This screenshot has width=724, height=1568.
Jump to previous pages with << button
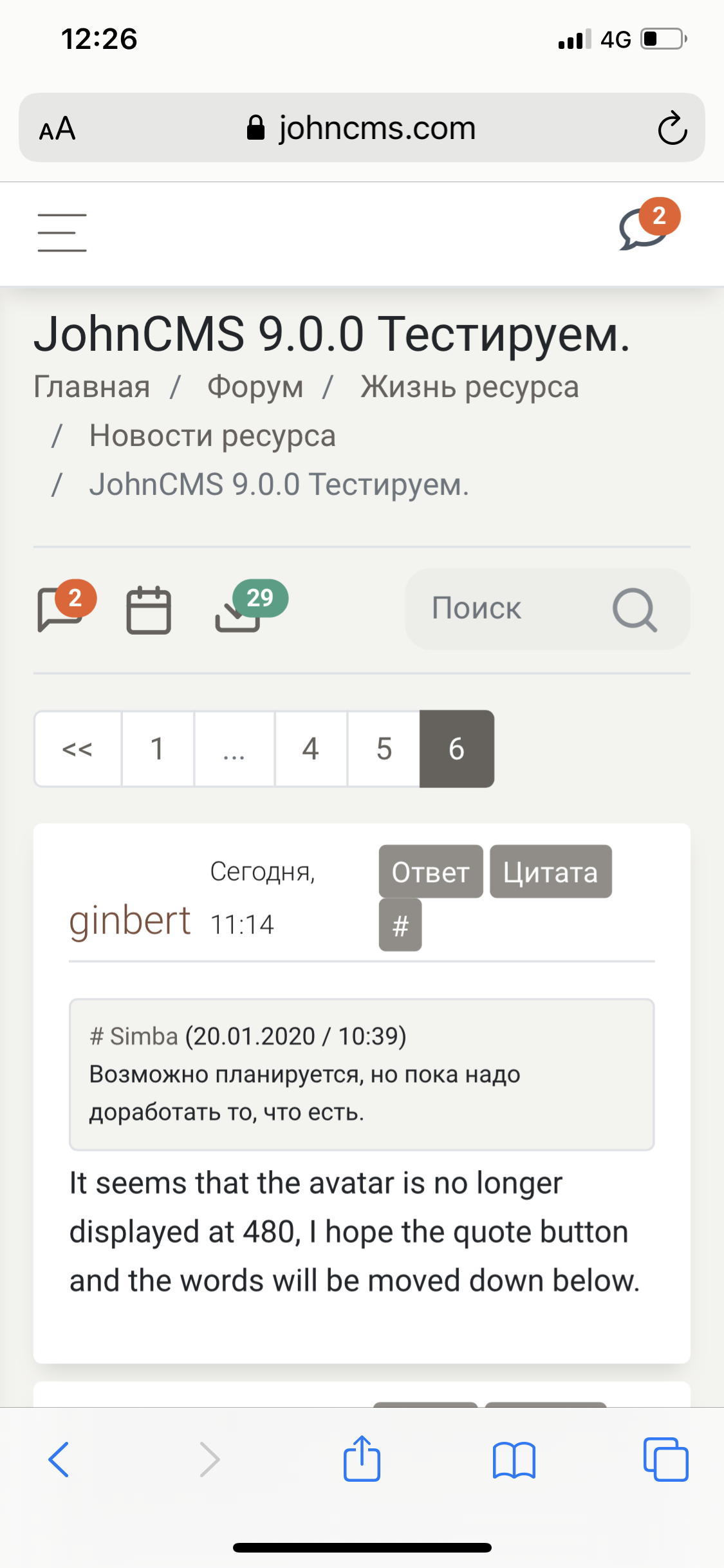point(78,749)
